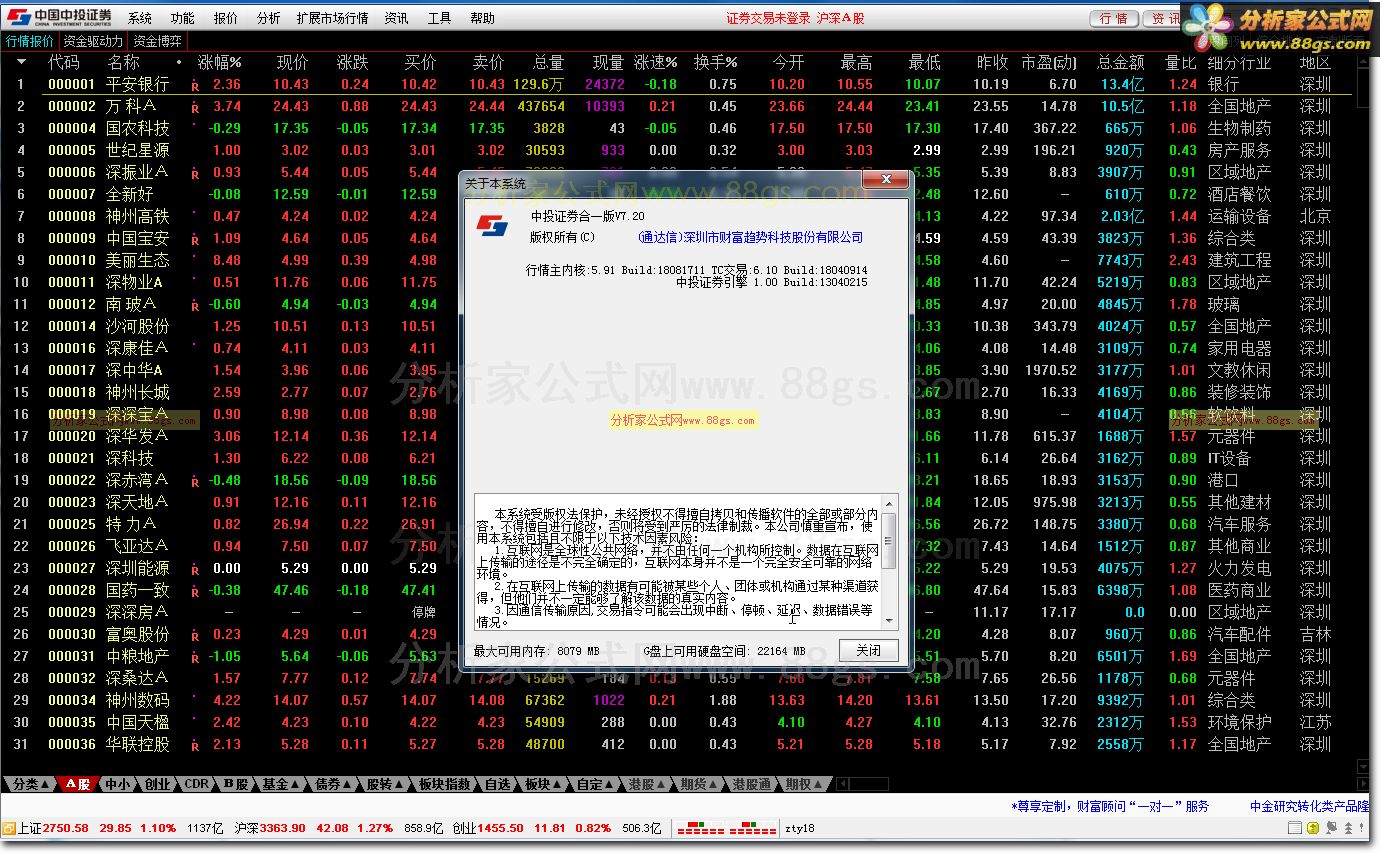Select the 板块指数 bottom tab
This screenshot has height=854, width=1382.
(x=444, y=784)
